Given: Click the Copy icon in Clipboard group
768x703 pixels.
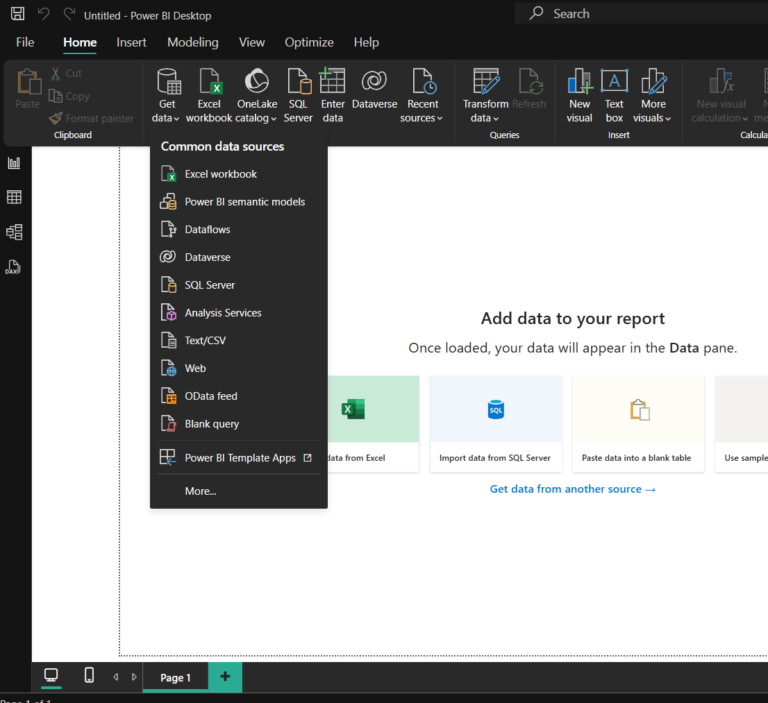Looking at the screenshot, I should coord(55,96).
